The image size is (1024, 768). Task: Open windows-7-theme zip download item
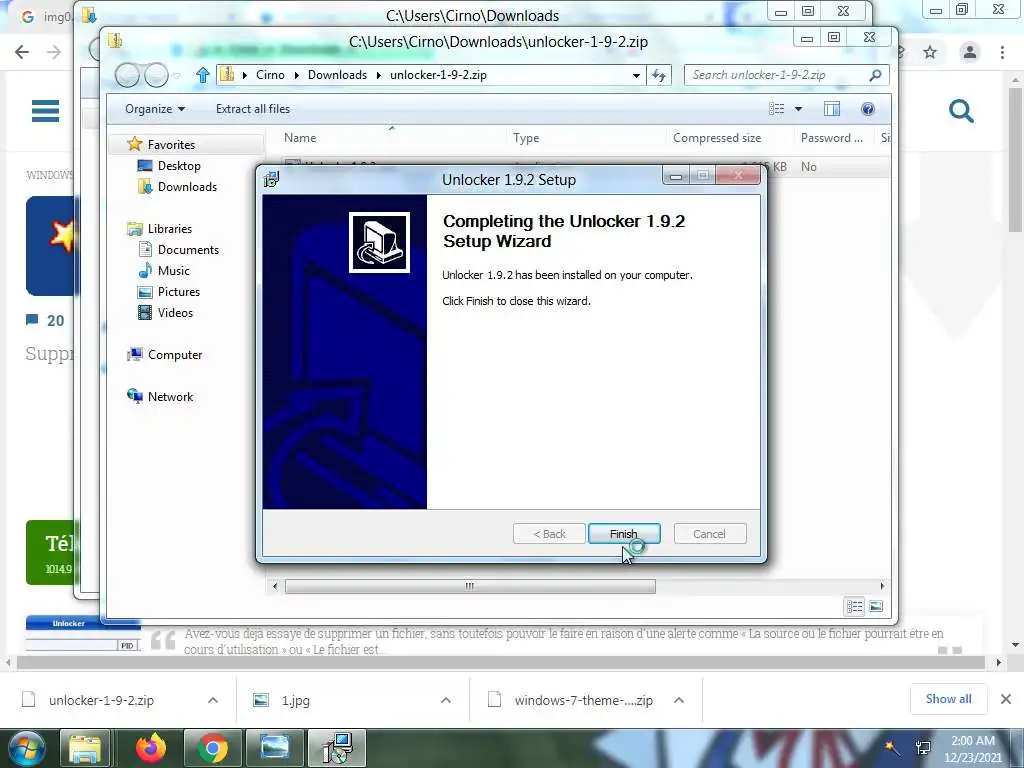tap(583, 700)
